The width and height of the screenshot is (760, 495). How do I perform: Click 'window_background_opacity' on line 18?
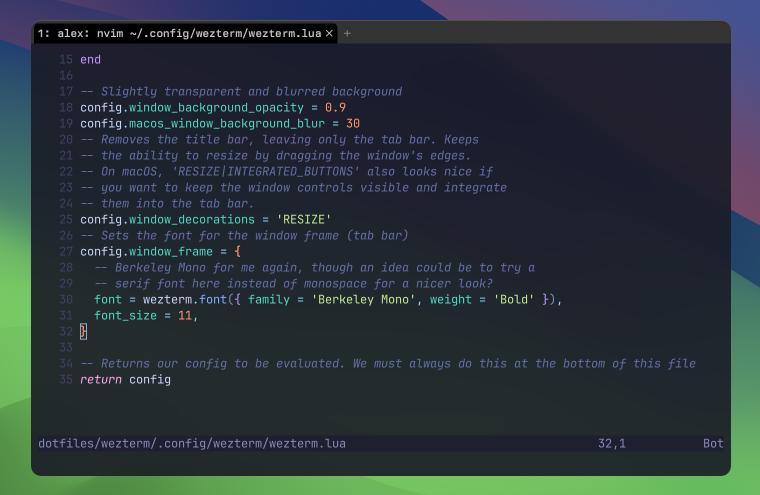(x=216, y=108)
